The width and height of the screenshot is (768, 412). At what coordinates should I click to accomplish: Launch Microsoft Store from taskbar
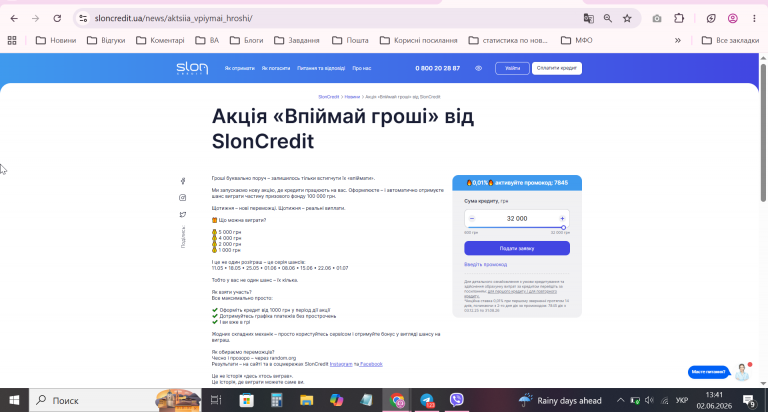click(246, 400)
